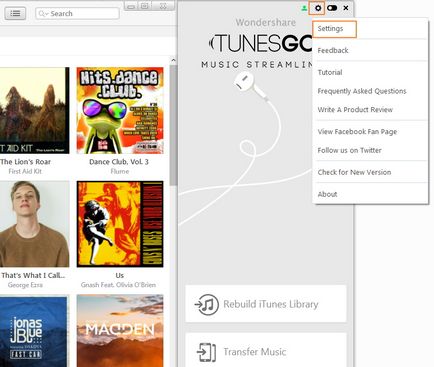Select Check for New Version
Image resolution: width=434 pixels, height=367 pixels.
pos(354,172)
